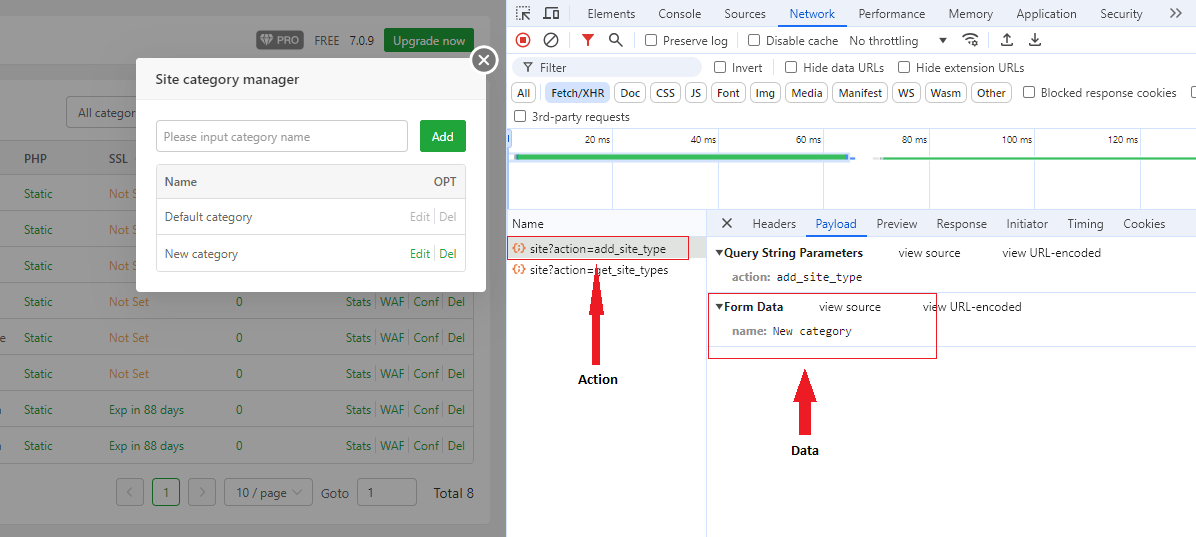Image resolution: width=1196 pixels, height=537 pixels.
Task: Delete the New category row
Action: [448, 254]
